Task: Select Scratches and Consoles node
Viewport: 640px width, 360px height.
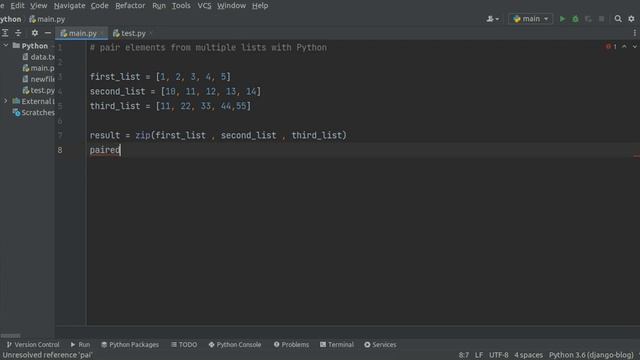Action: (x=33, y=112)
